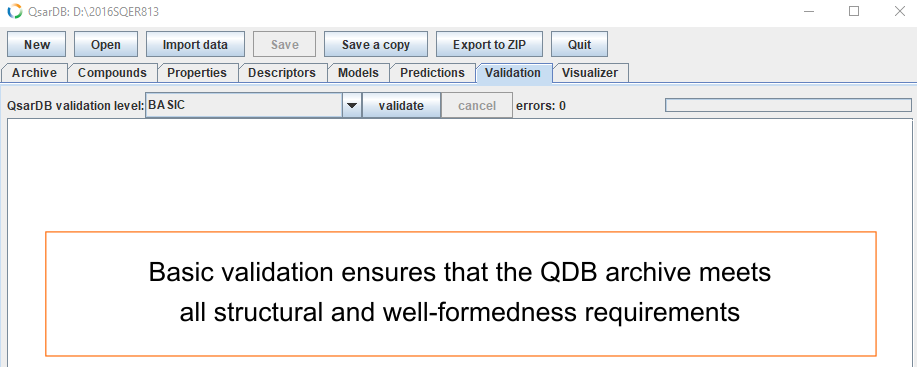Run validation with the validate button

[401, 106]
